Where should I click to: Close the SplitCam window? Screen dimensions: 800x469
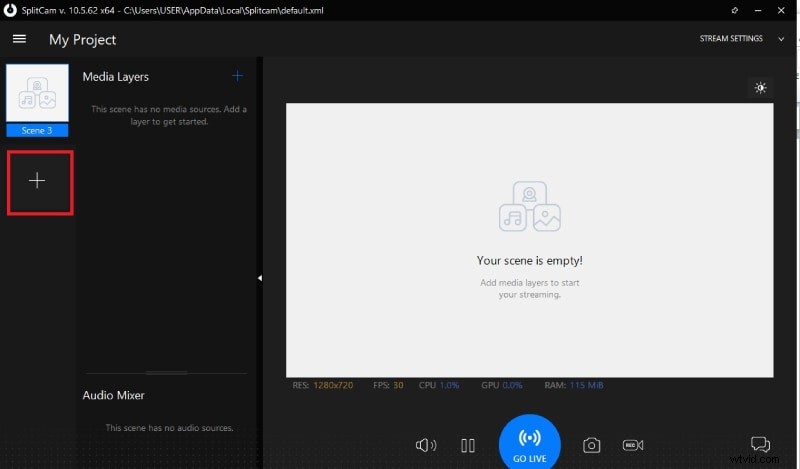(781, 10)
